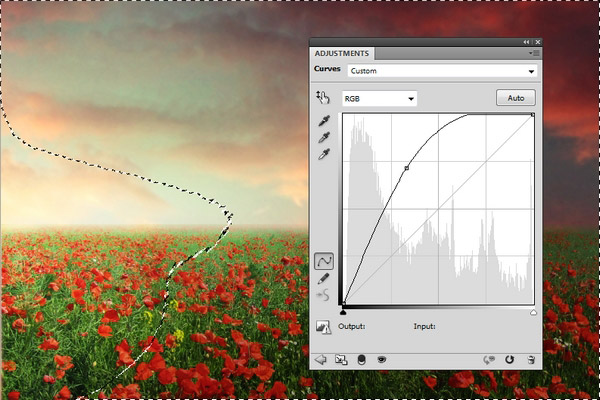Image resolution: width=600 pixels, height=400 pixels.
Task: Click the histogram warning recalculation icon
Action: (x=323, y=327)
